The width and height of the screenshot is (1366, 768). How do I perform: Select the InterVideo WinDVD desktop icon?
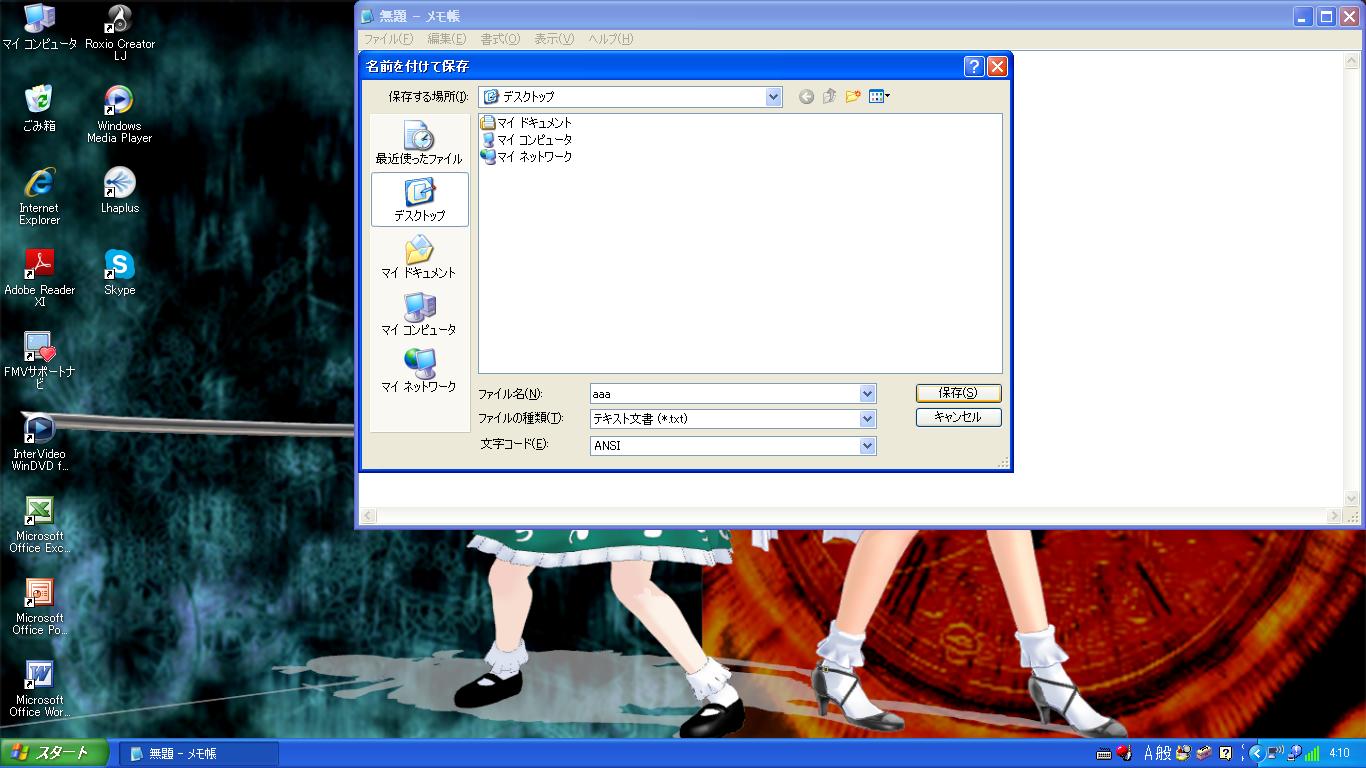pos(39,442)
